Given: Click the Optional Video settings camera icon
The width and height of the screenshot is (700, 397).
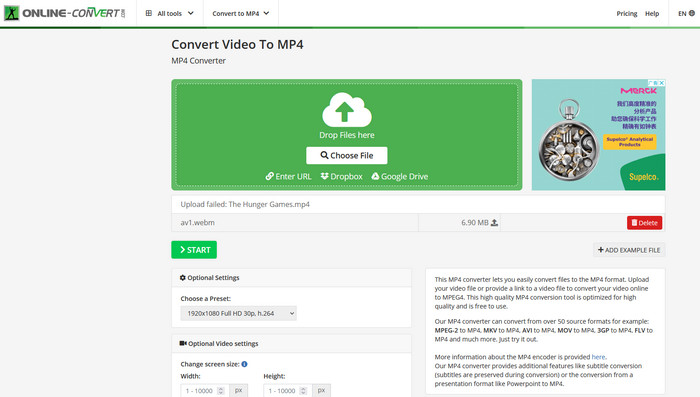Looking at the screenshot, I should [x=183, y=343].
